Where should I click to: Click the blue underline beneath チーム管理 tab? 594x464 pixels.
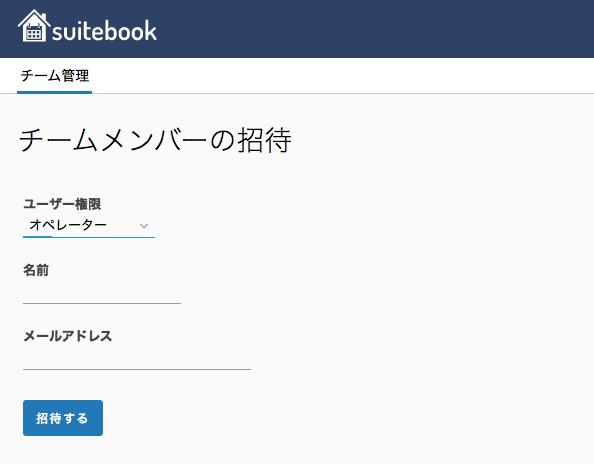tap(55, 92)
